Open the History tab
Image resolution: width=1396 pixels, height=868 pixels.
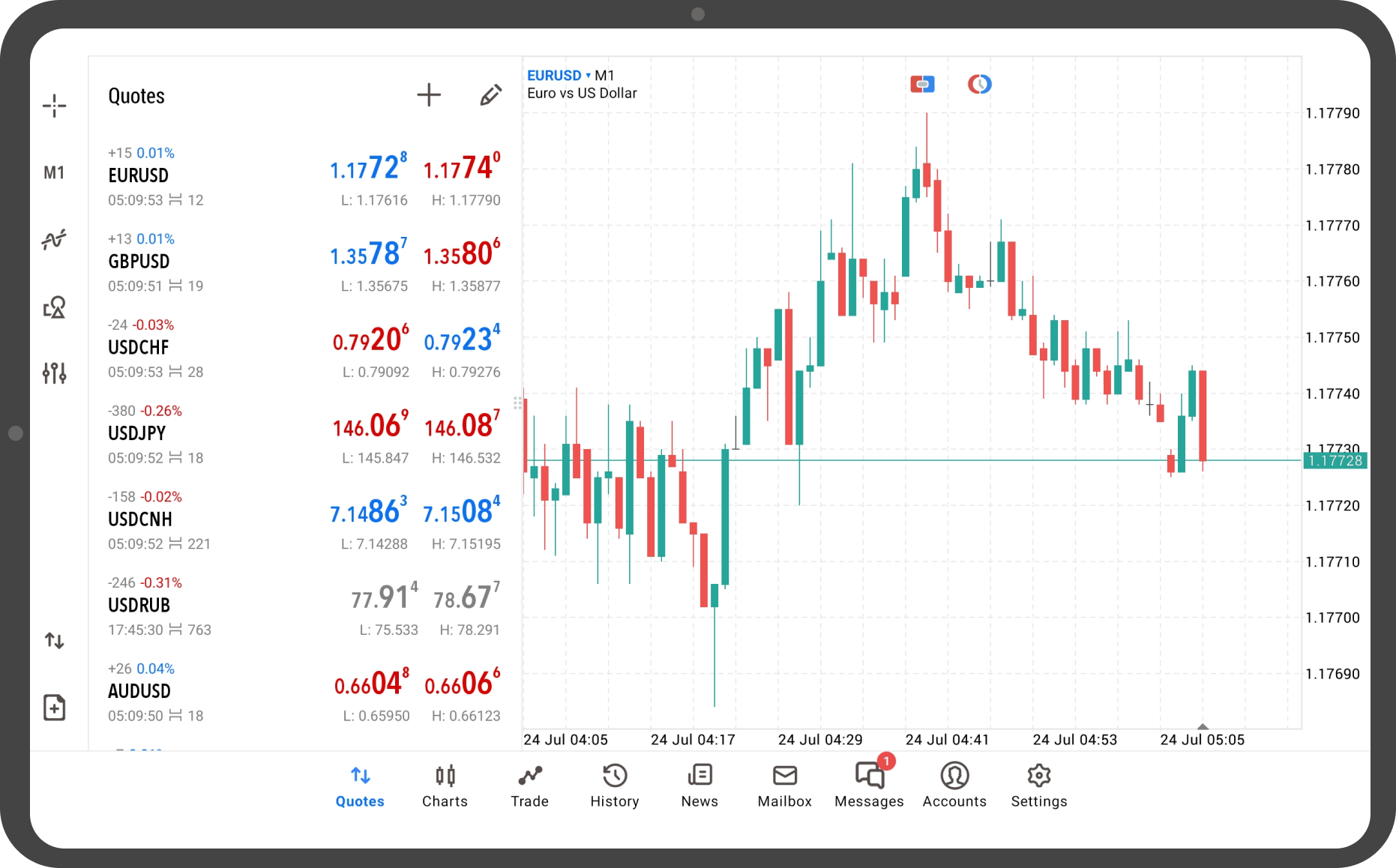click(x=615, y=786)
